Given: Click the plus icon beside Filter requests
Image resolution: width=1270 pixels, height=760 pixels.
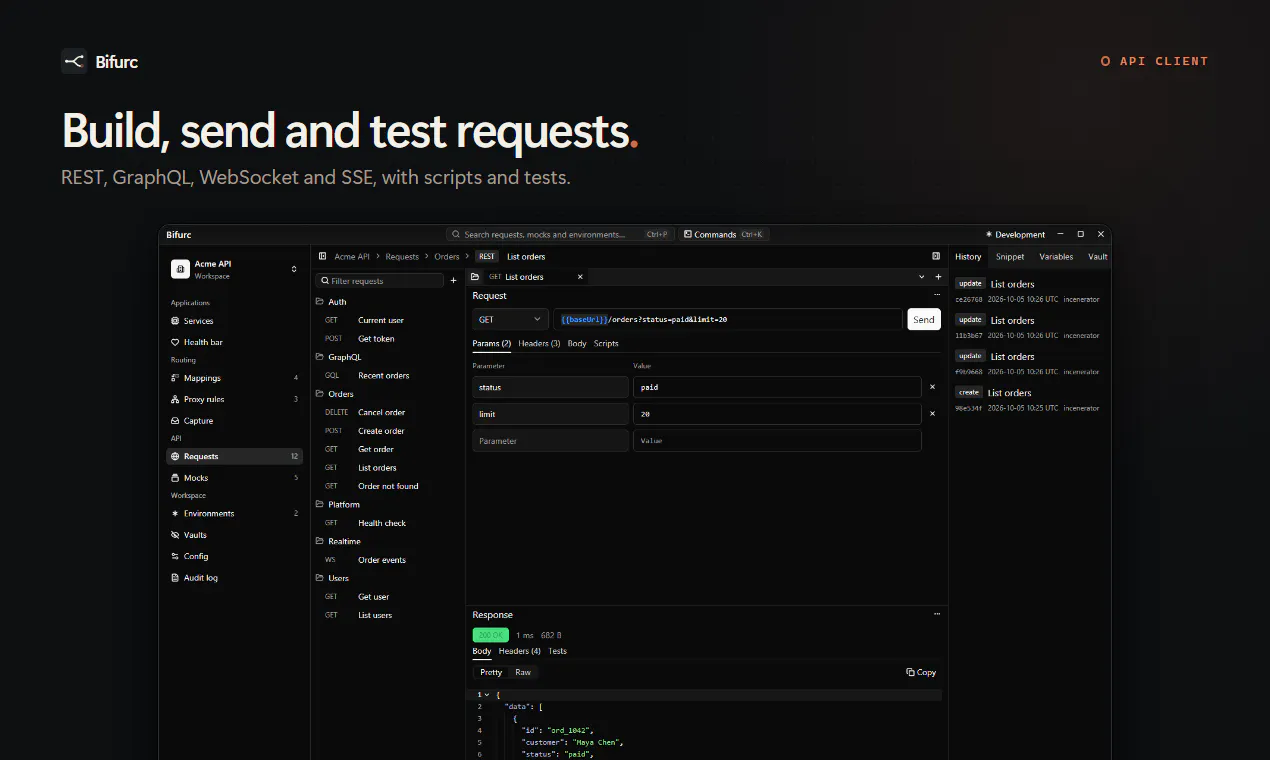Looking at the screenshot, I should 453,281.
